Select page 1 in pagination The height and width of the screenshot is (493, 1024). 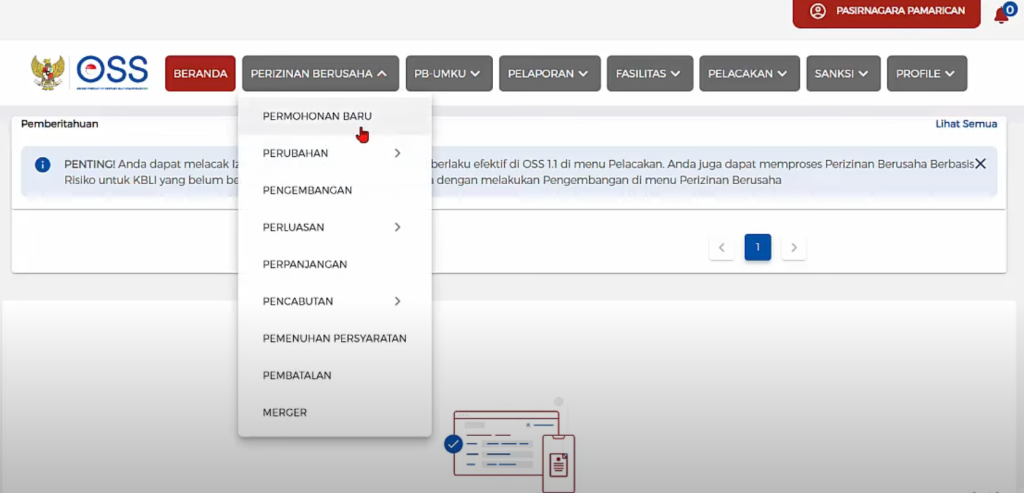(757, 247)
